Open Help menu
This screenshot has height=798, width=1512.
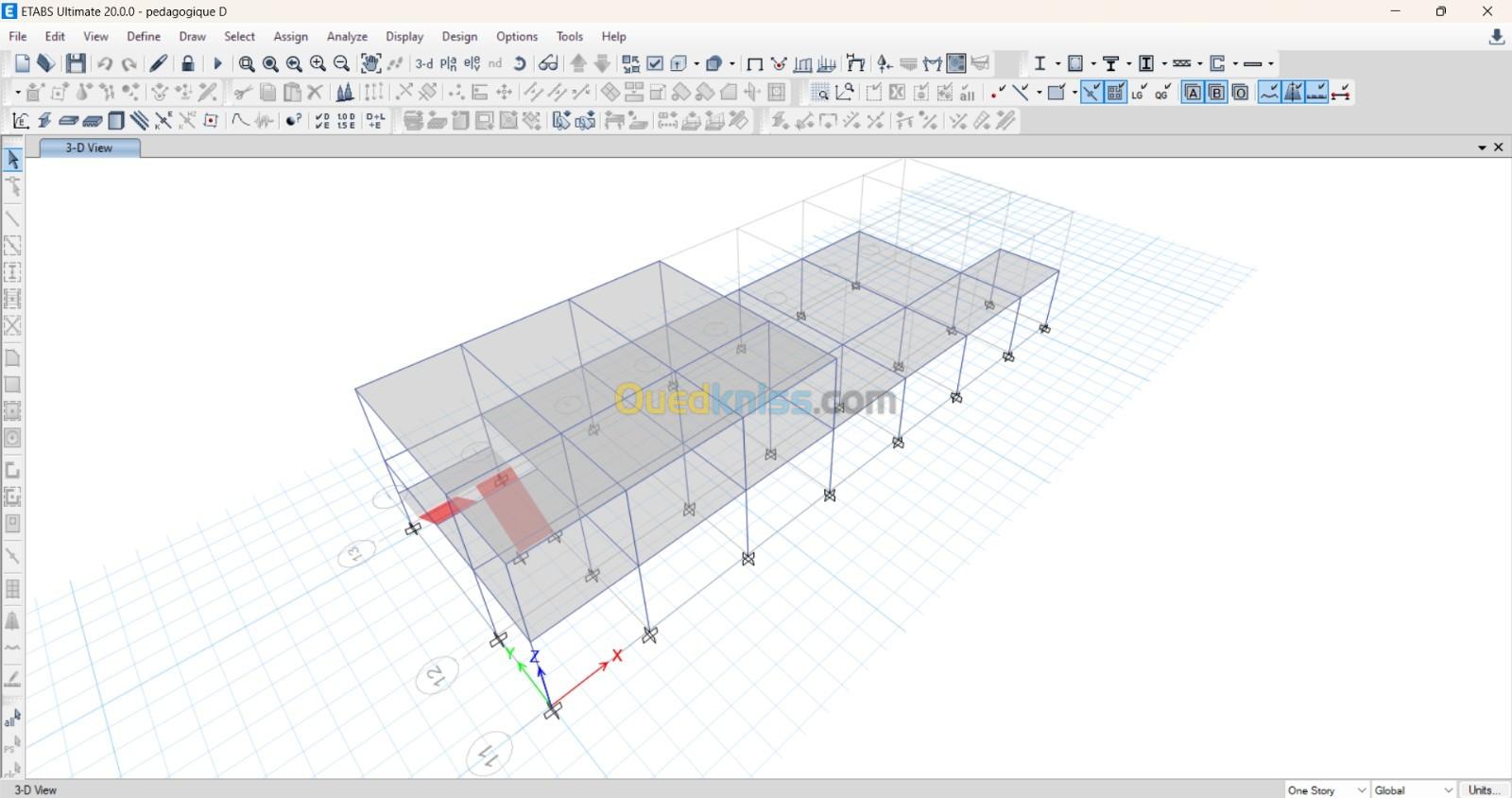tap(614, 36)
